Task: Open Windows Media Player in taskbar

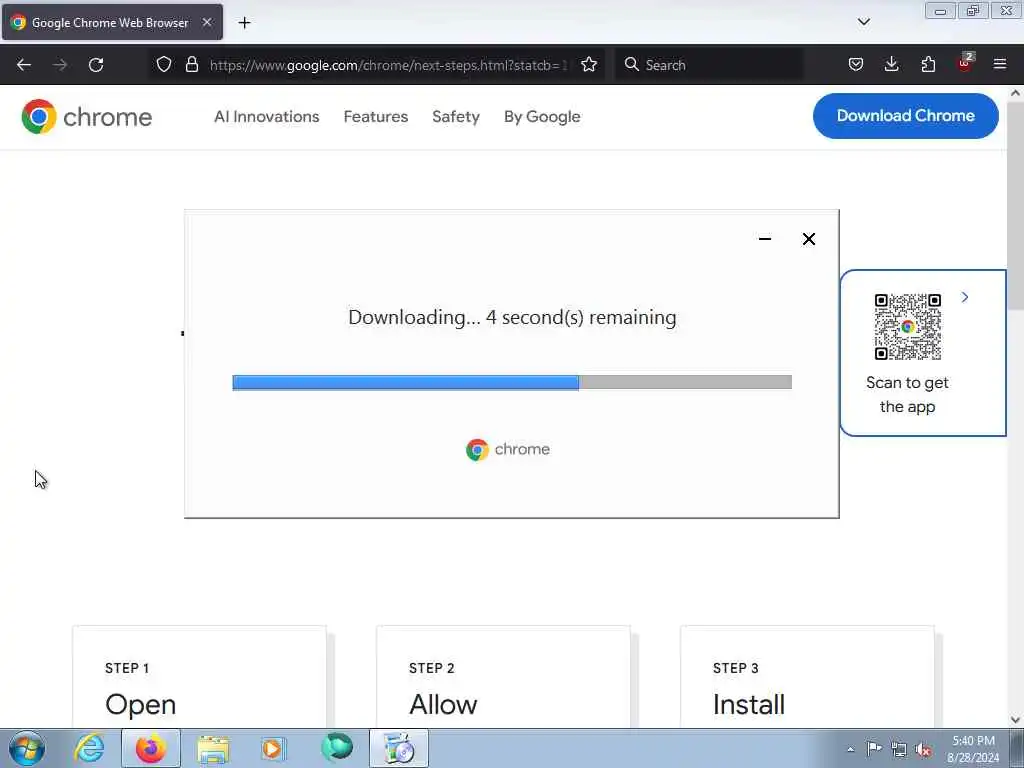Action: (272, 748)
